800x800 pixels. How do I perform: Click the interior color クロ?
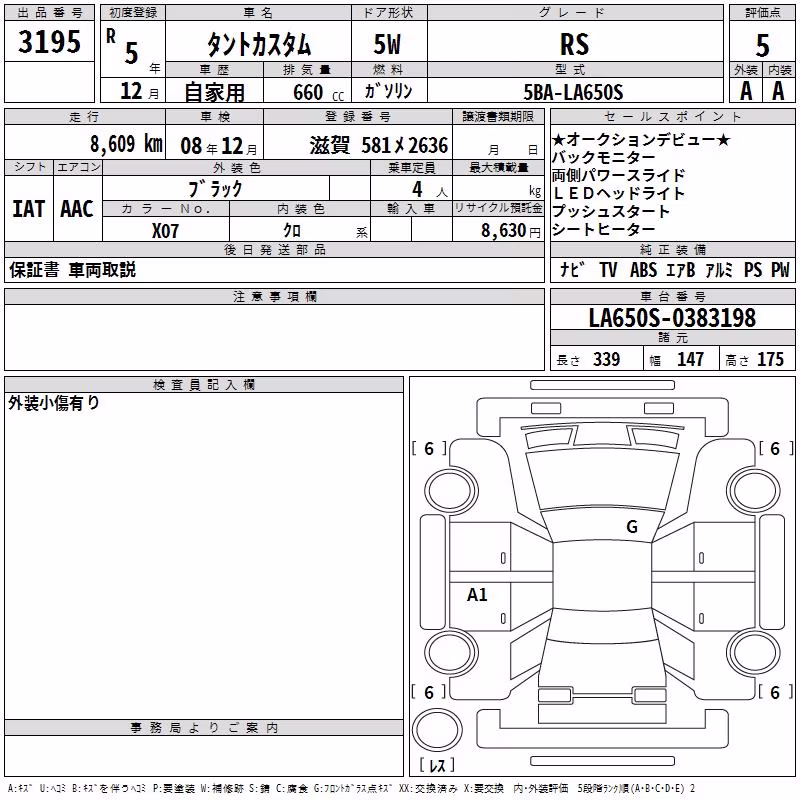click(292, 231)
